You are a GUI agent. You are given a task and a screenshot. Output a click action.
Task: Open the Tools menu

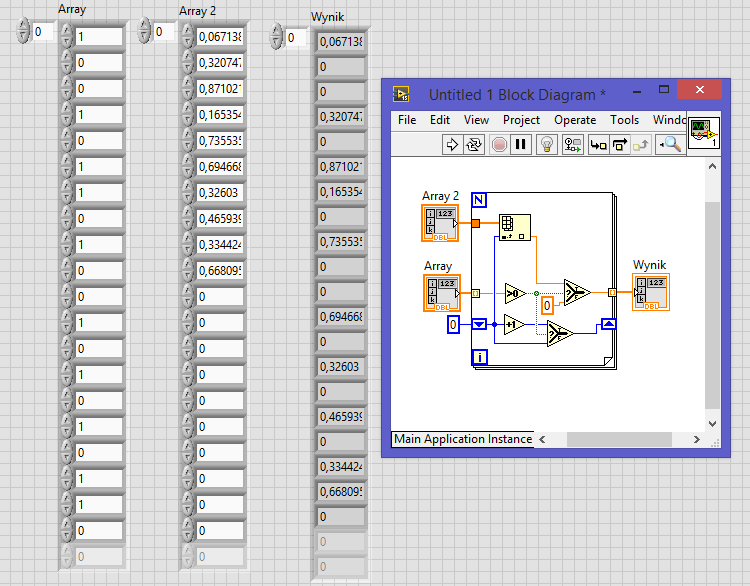click(624, 120)
